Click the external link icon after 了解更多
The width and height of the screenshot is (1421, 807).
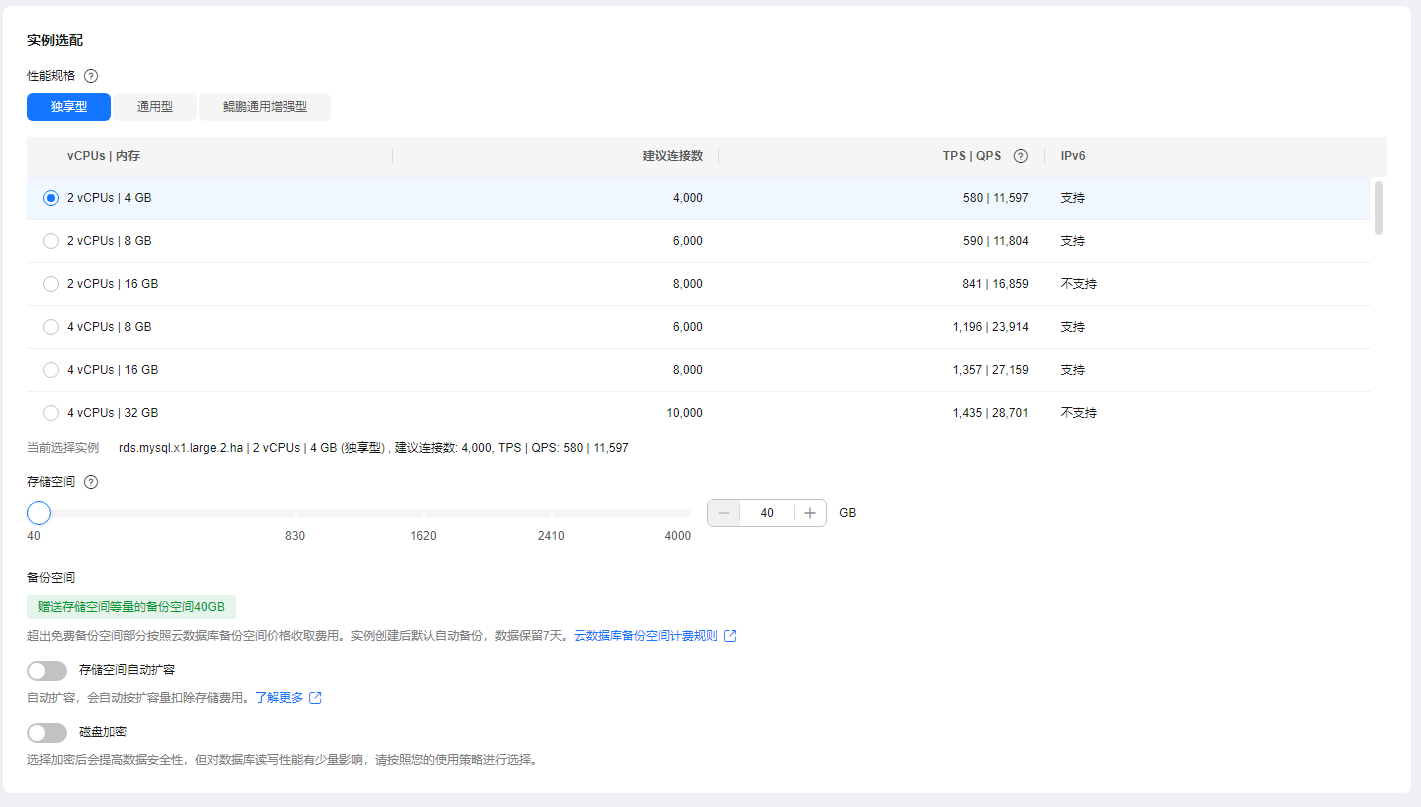click(x=316, y=698)
